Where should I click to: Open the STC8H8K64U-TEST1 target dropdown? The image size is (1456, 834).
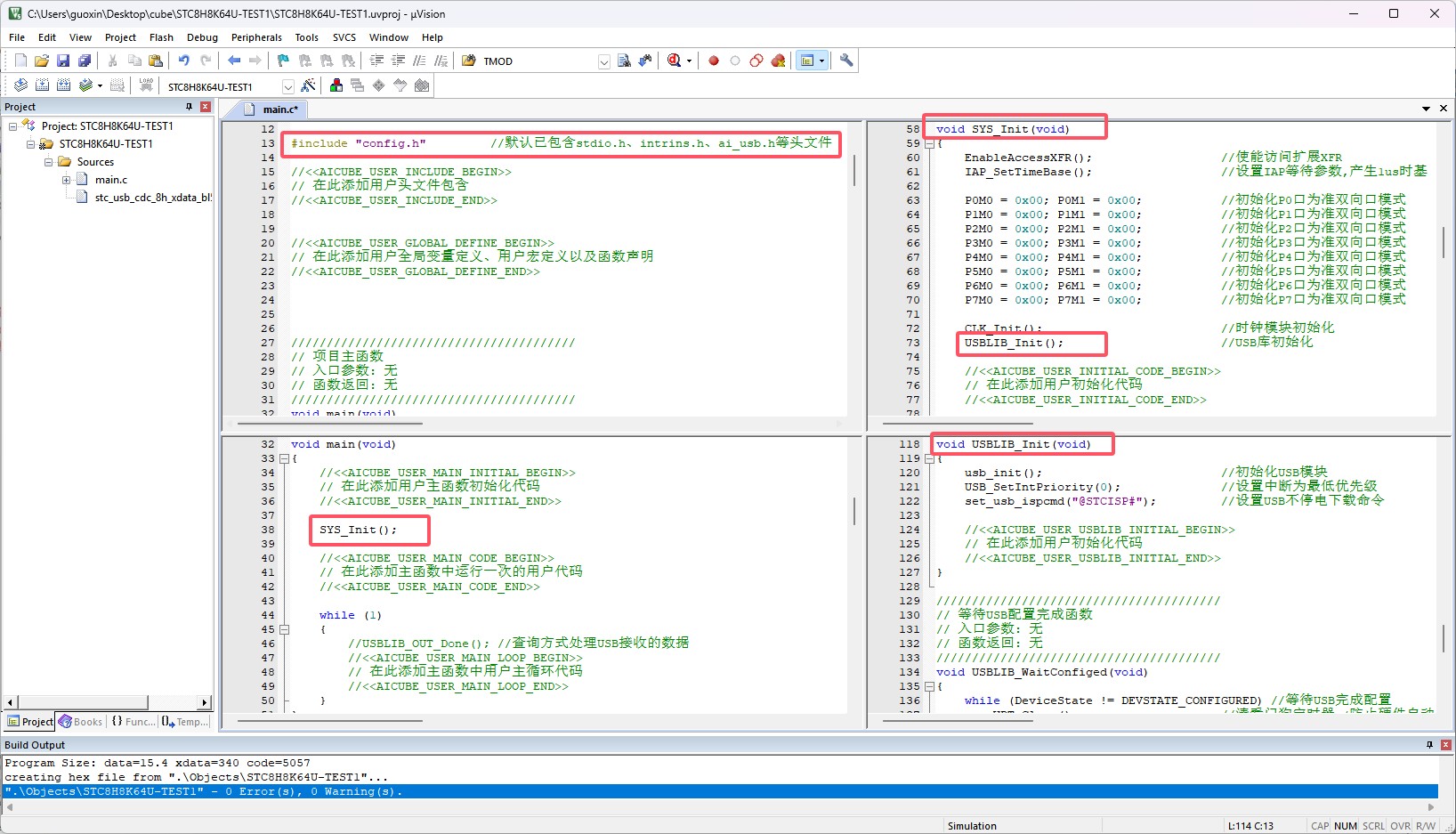click(x=287, y=86)
